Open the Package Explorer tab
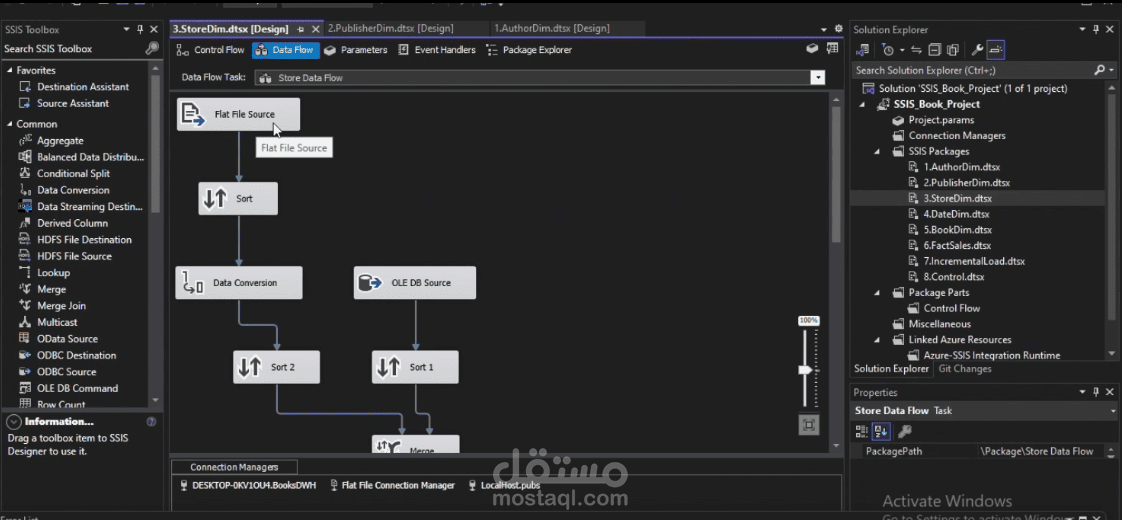The width and height of the screenshot is (1122, 520). click(529, 50)
